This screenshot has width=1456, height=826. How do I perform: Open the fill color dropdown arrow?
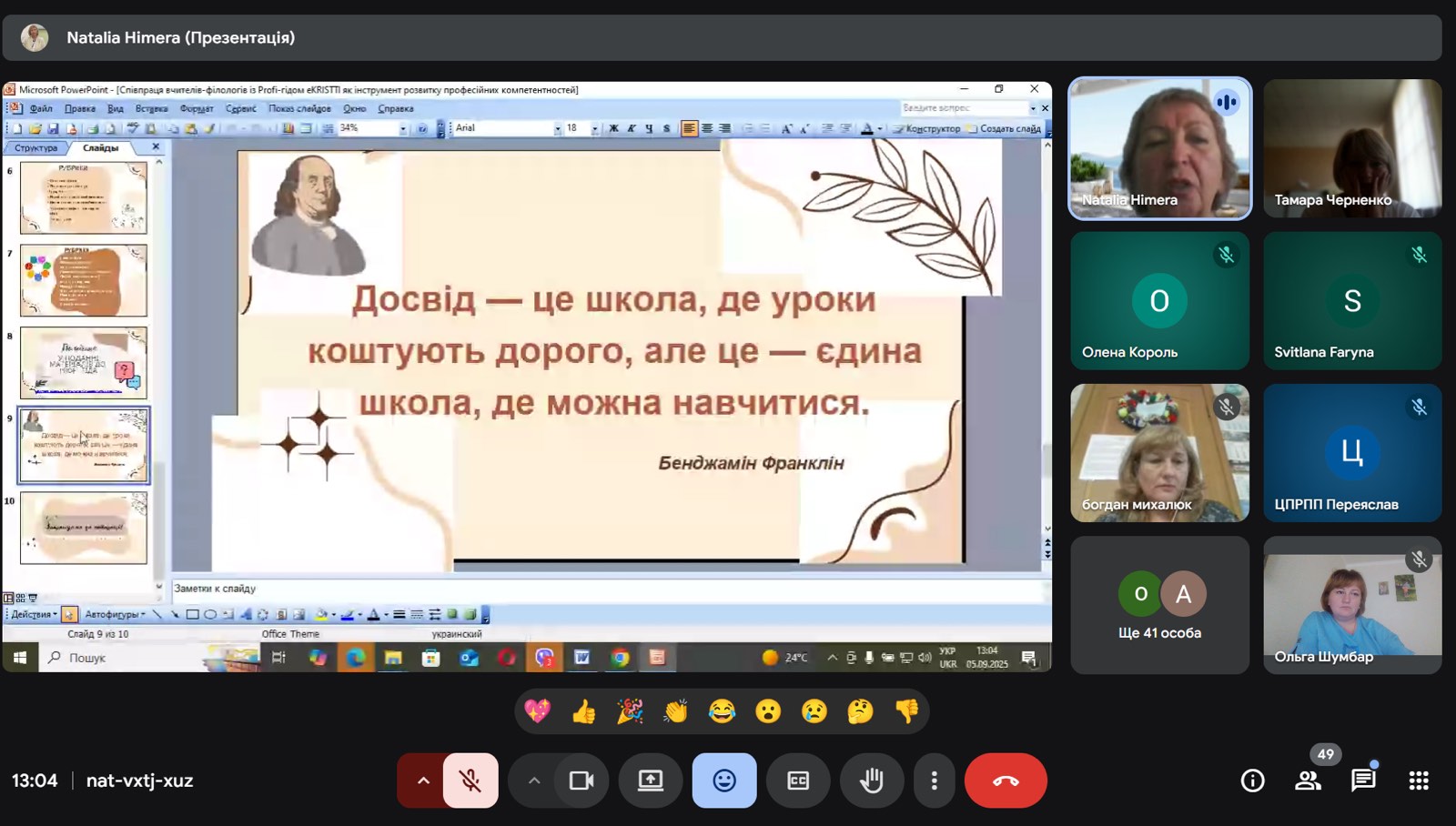tap(333, 615)
